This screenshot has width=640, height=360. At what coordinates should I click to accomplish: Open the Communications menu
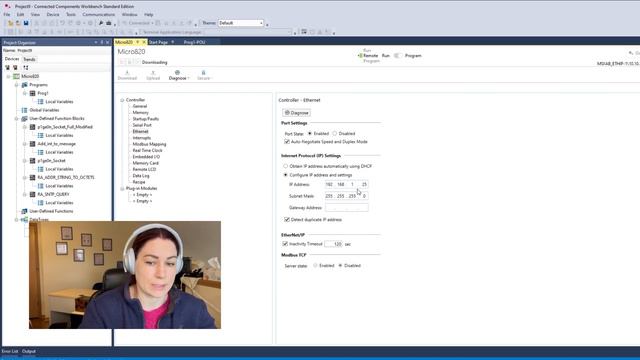coord(99,14)
